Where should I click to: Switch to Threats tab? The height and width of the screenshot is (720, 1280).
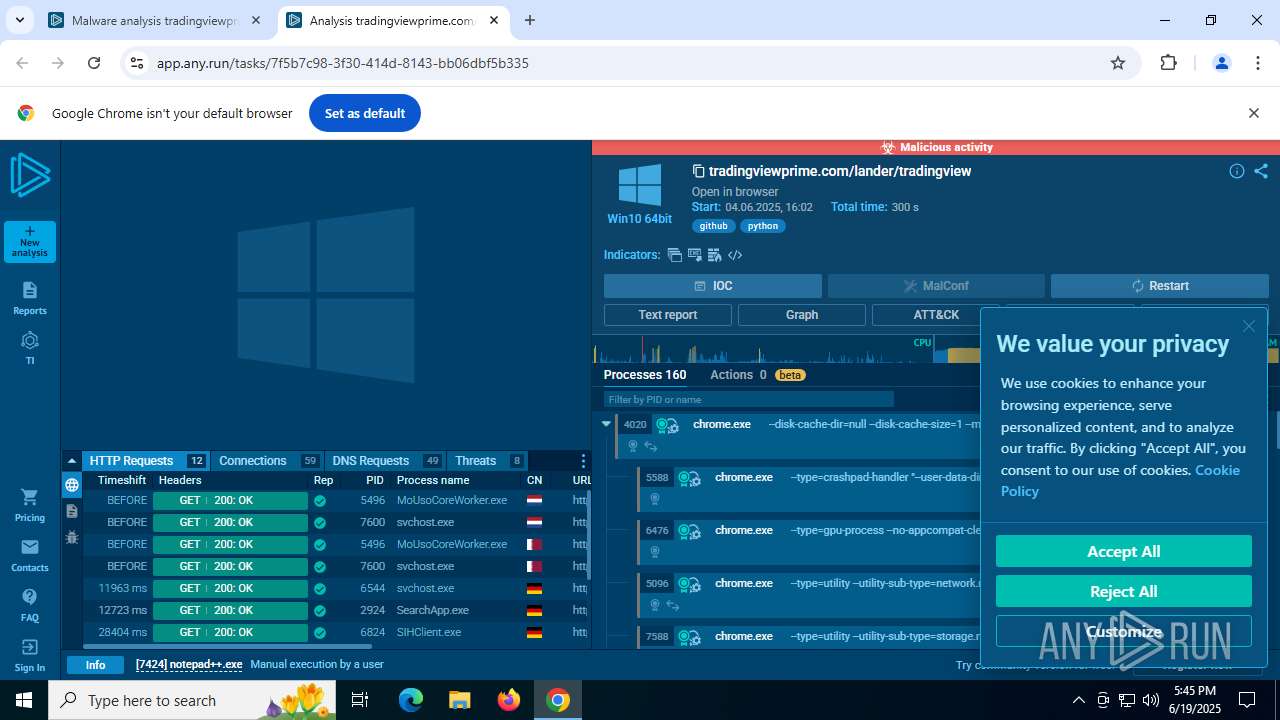[488, 461]
